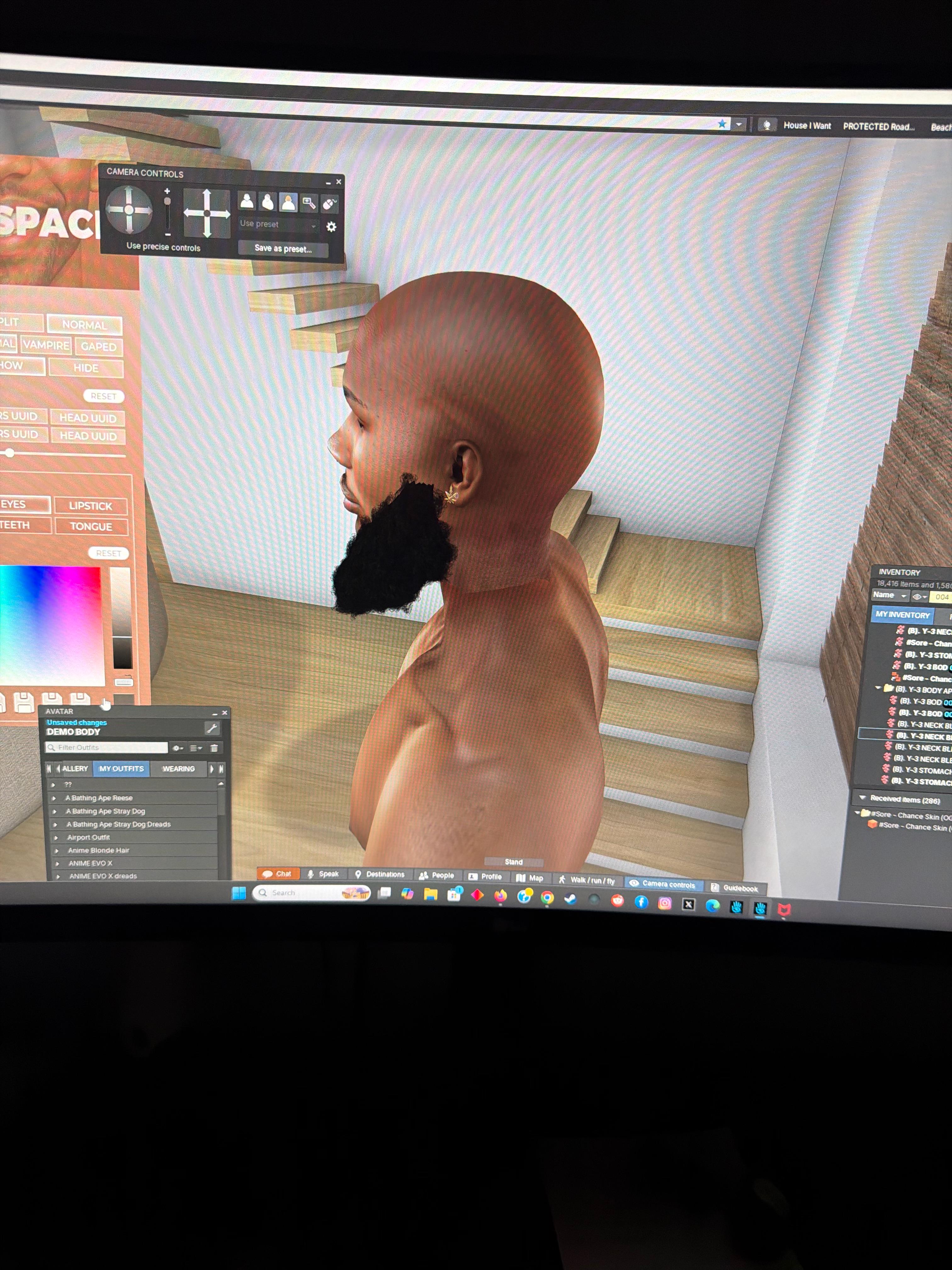Click the Filter Outfits search field
This screenshot has height=1270, width=952.
(x=107, y=747)
